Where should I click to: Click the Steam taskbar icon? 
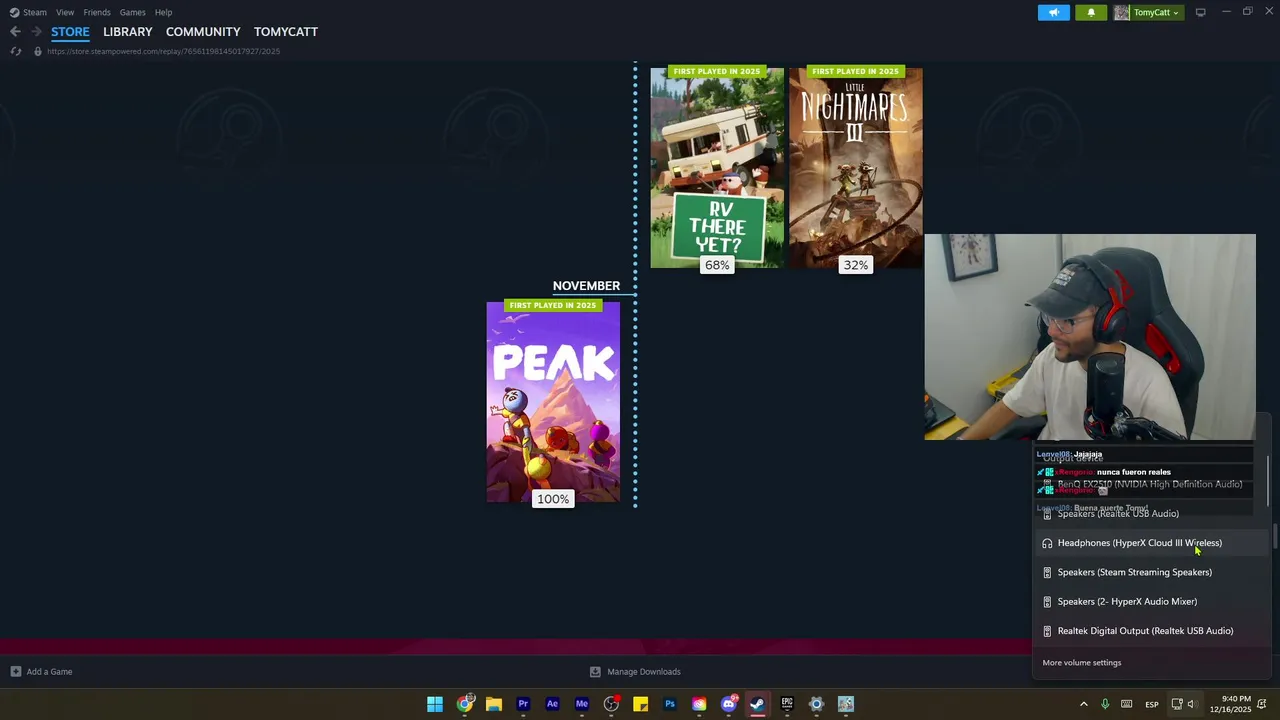pos(757,704)
